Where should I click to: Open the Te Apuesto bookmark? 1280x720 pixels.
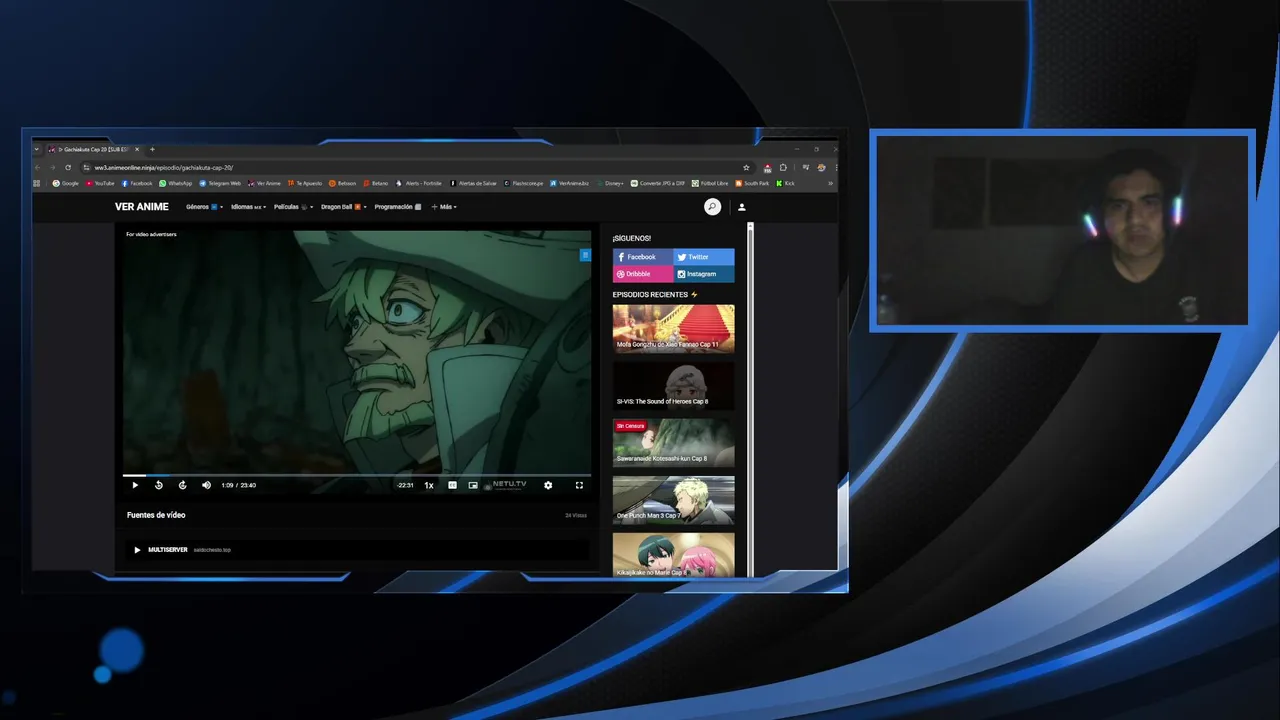coord(305,183)
